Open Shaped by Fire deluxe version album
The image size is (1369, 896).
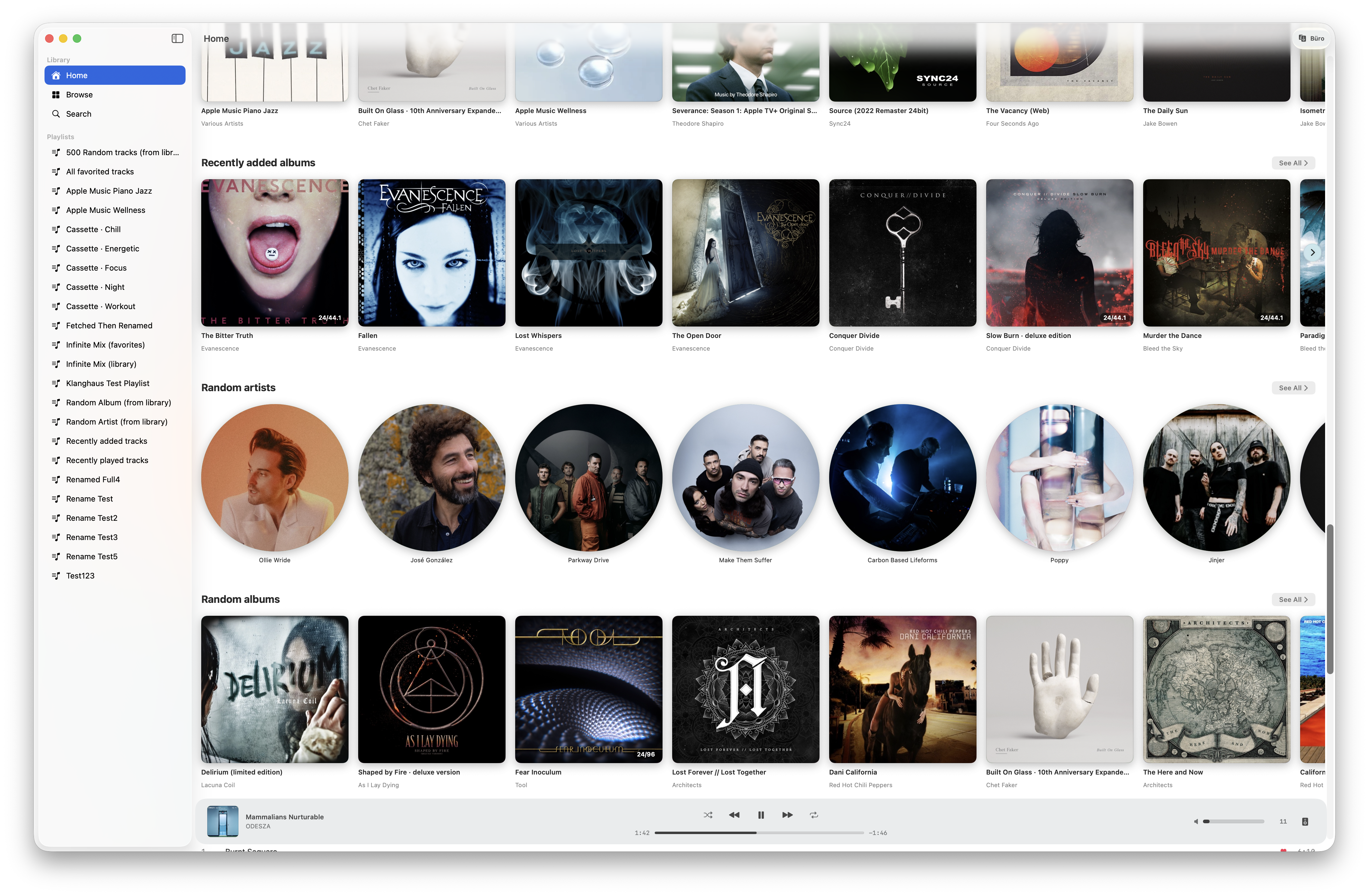[431, 689]
